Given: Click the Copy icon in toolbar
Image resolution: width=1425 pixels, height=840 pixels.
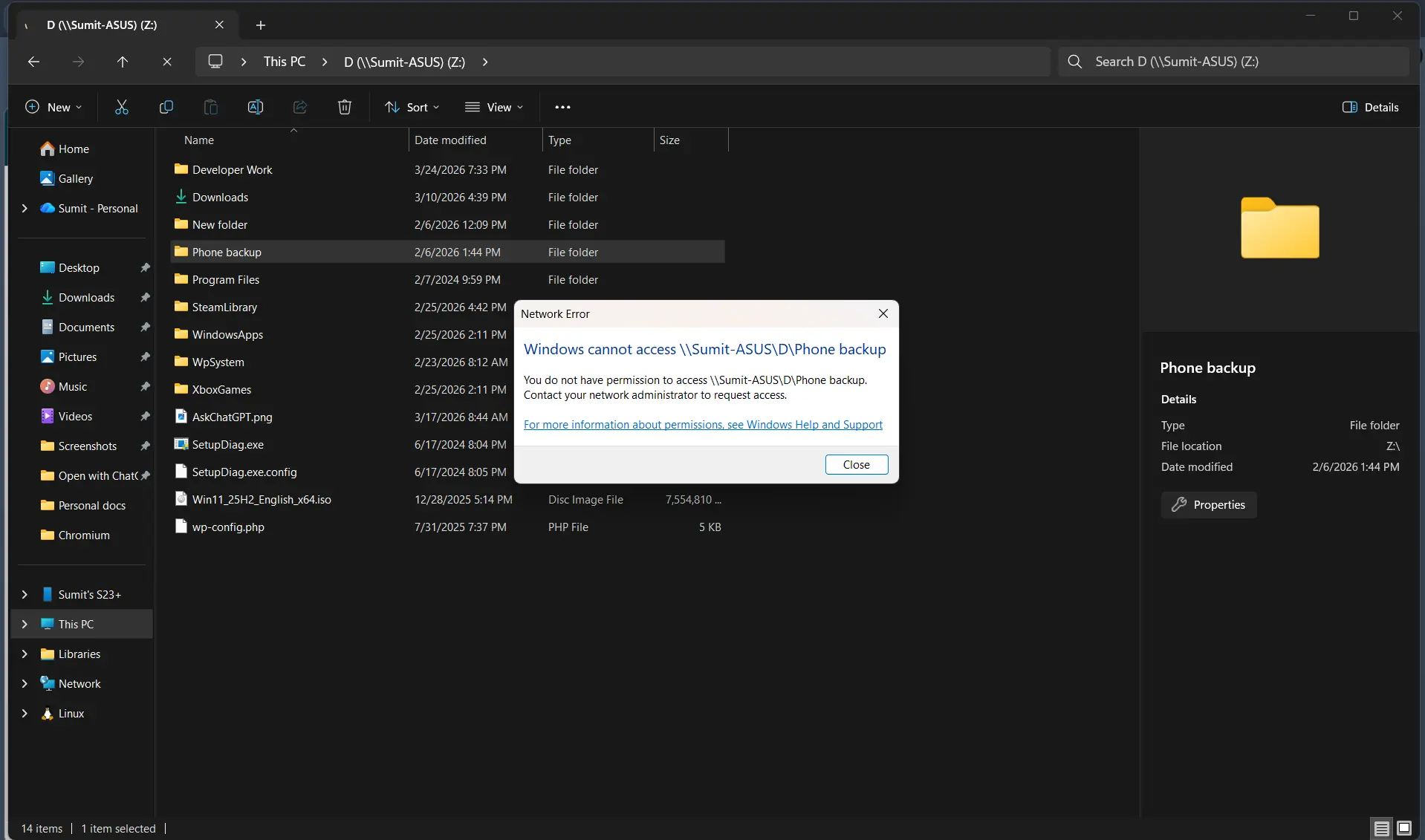Looking at the screenshot, I should click(x=166, y=107).
